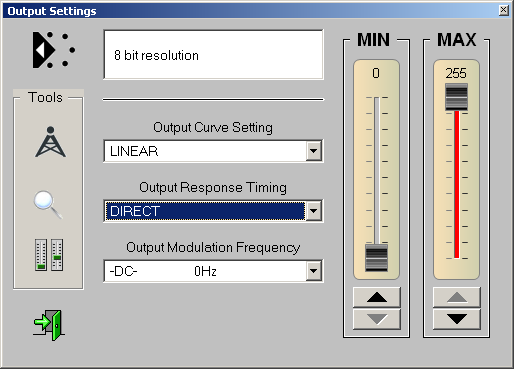
Task: Select the dual level meters tool icon
Action: [x=49, y=255]
